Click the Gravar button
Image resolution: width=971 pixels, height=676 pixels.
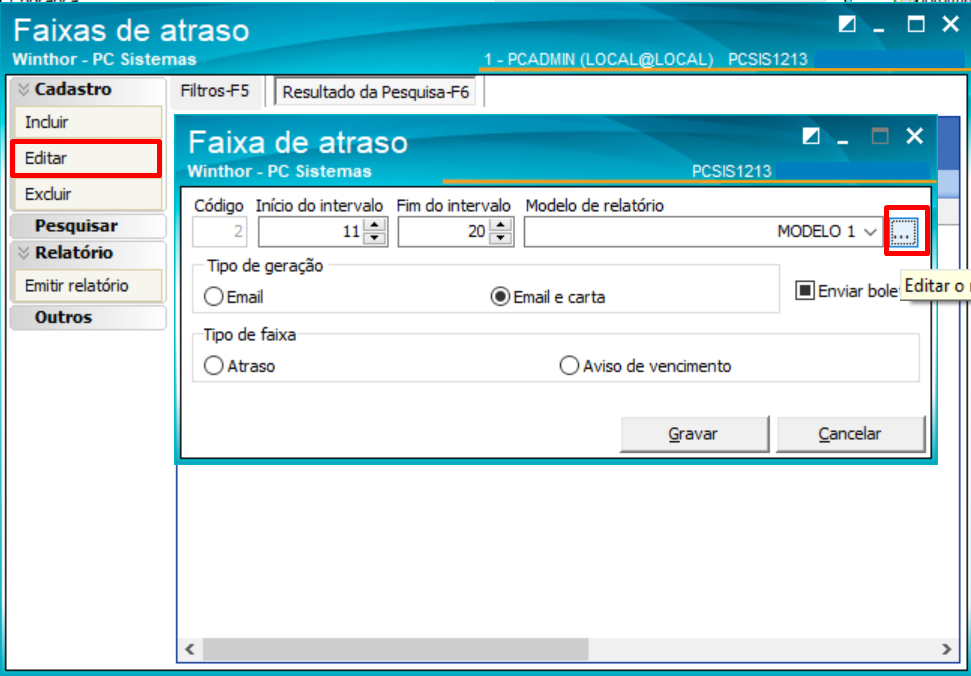[694, 434]
